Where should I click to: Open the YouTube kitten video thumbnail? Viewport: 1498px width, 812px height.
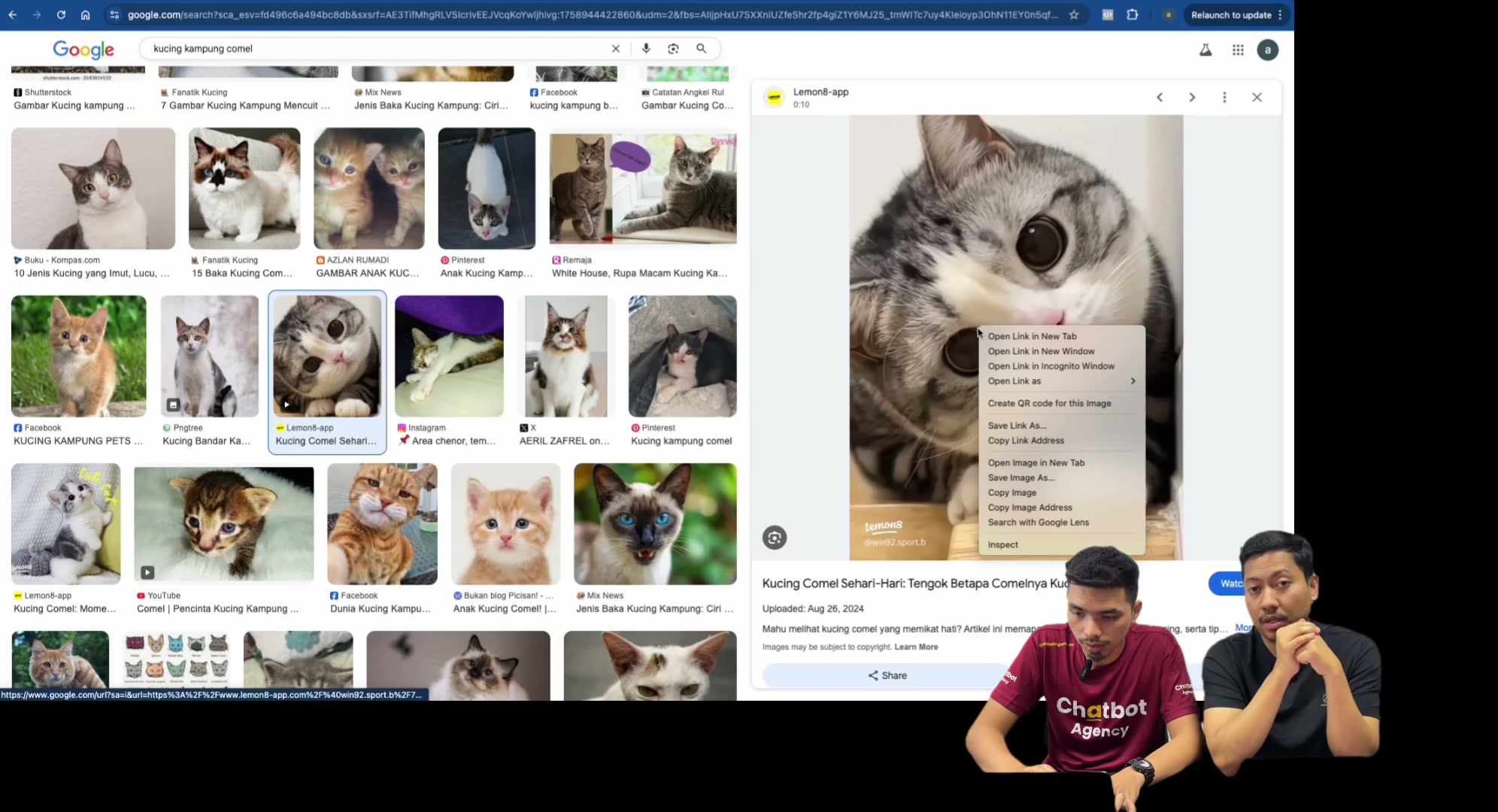(223, 524)
